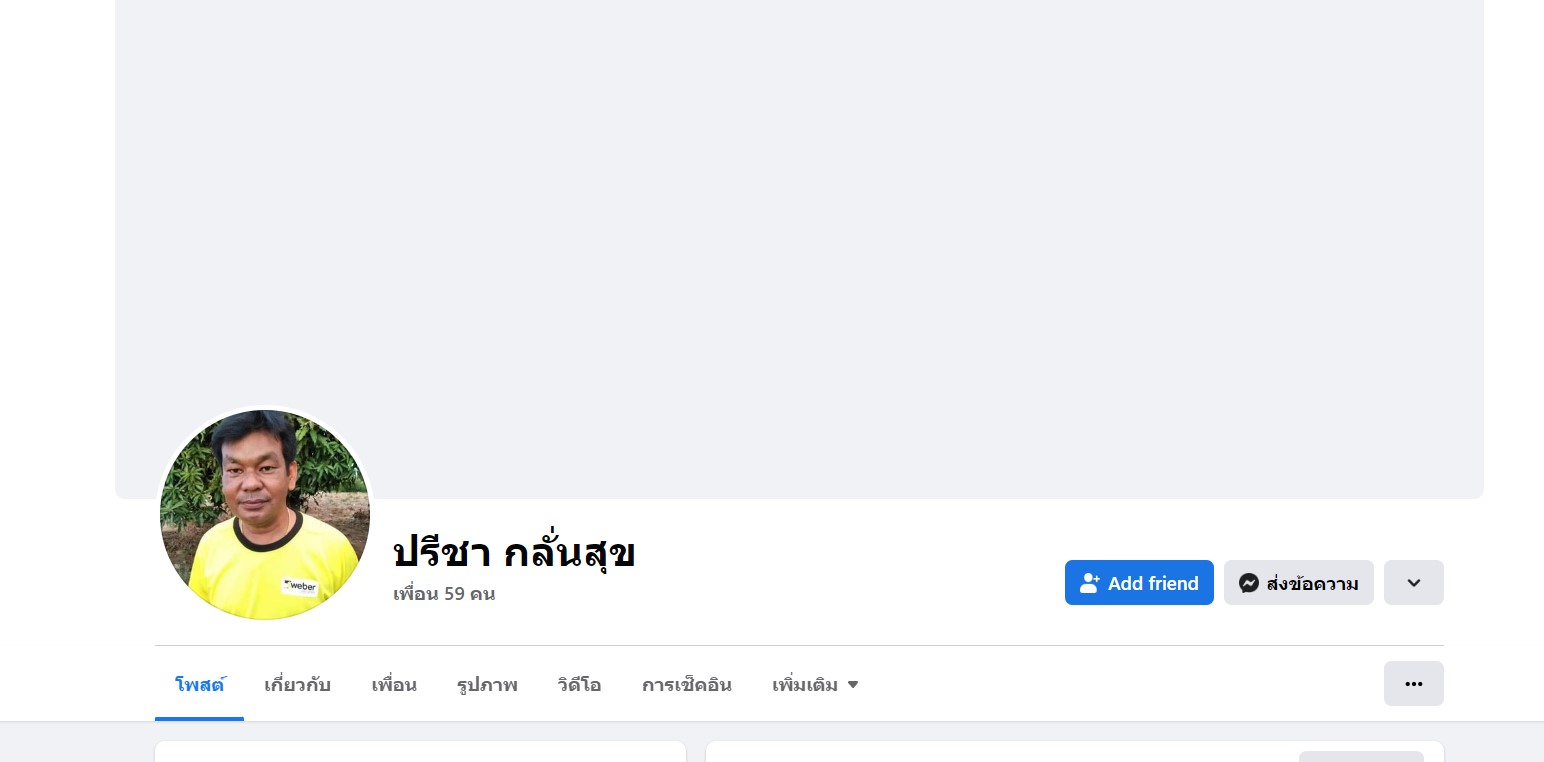The width and height of the screenshot is (1544, 762).
Task: Select the เพื่อน tab
Action: 394,685
